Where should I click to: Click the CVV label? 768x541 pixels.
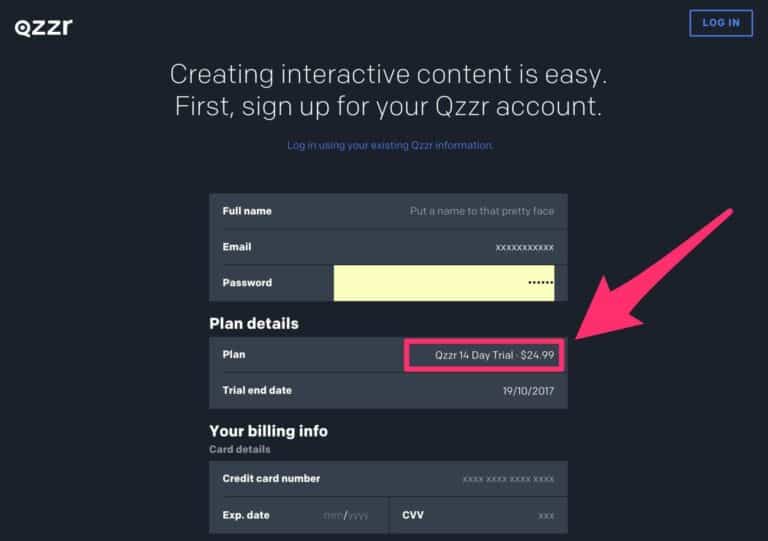[413, 515]
